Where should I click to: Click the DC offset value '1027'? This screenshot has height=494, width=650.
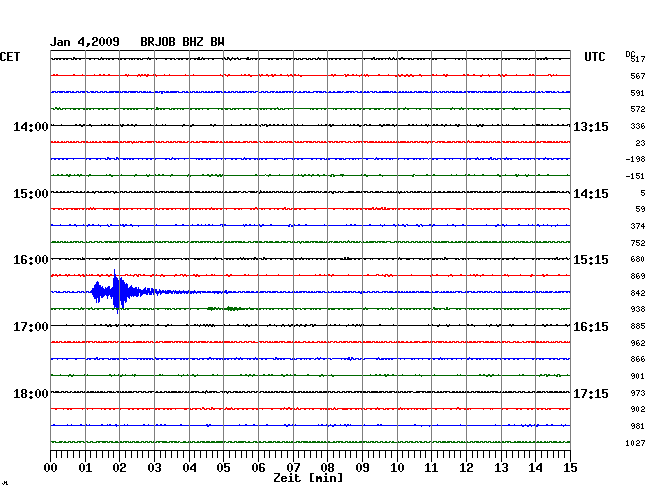point(635,443)
